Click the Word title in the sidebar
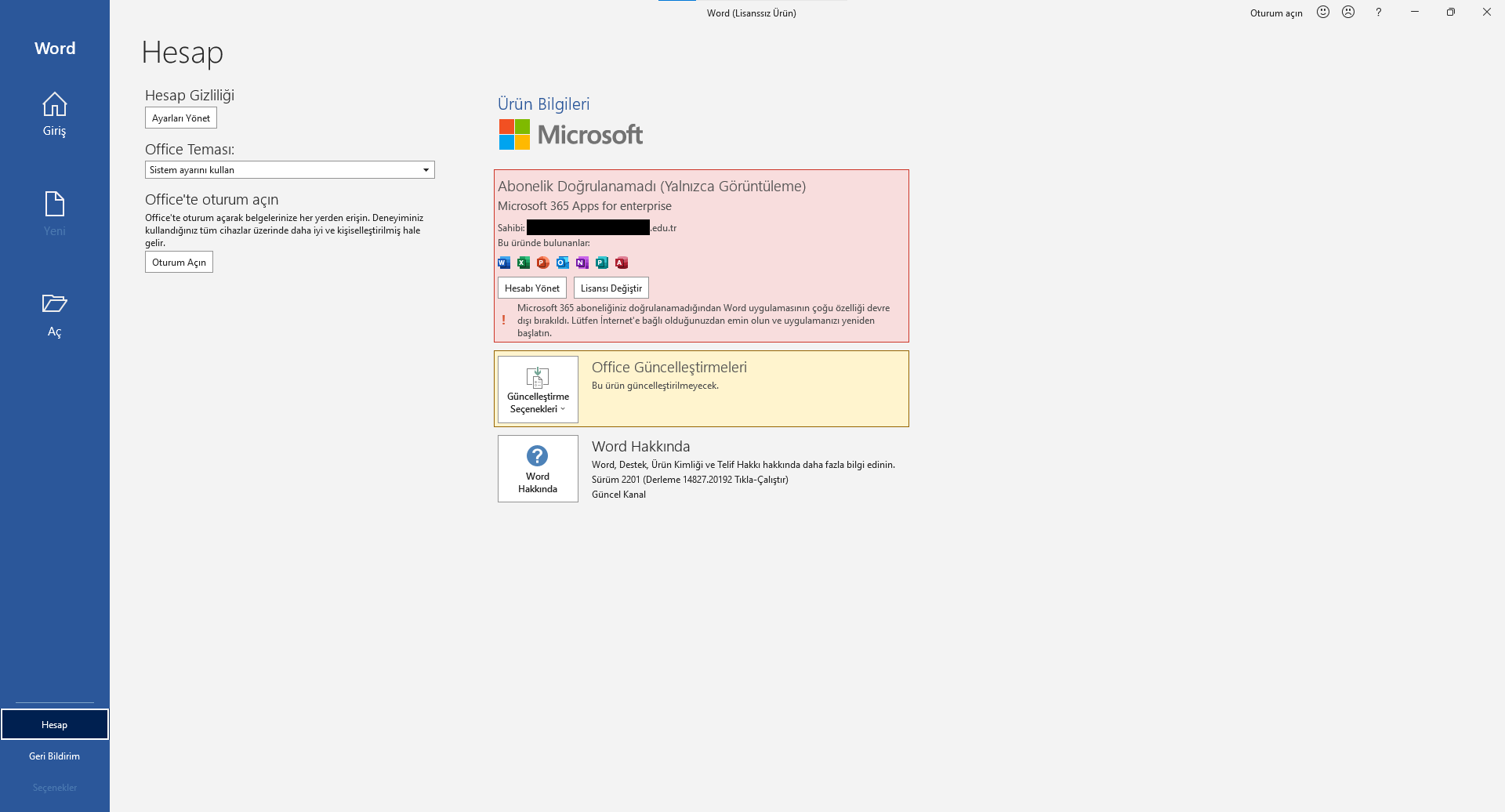The image size is (1505, 812). coord(55,49)
